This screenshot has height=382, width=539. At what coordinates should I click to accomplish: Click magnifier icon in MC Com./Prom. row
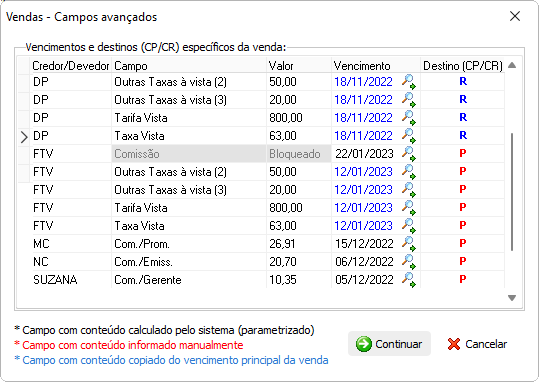409,244
